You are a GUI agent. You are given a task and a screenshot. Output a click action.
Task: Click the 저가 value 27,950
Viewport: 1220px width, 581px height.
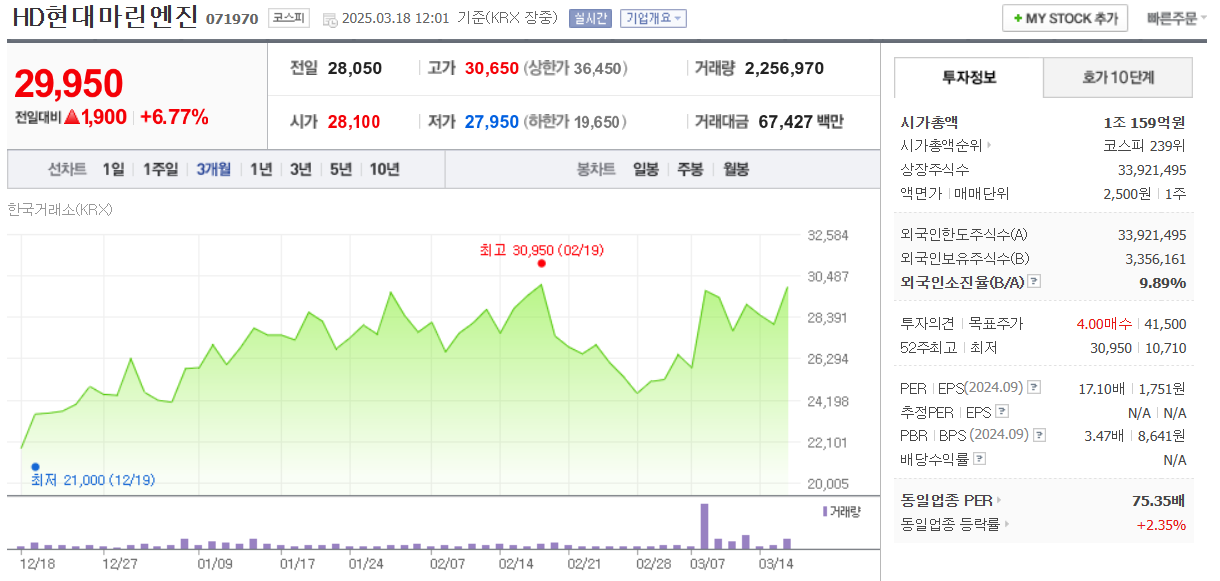[x=492, y=122]
